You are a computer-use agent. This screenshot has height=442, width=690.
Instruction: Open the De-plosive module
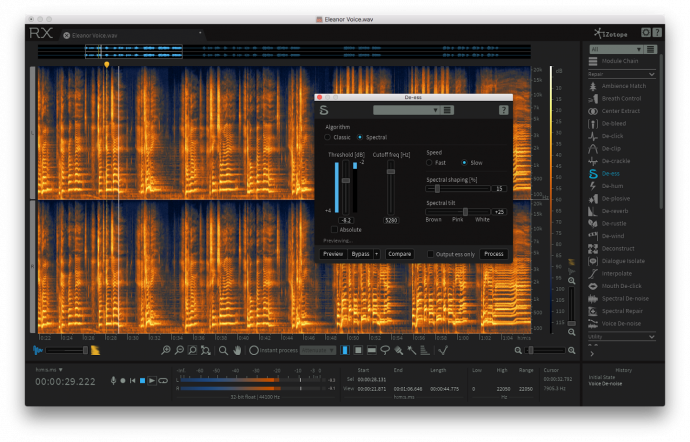click(x=609, y=199)
